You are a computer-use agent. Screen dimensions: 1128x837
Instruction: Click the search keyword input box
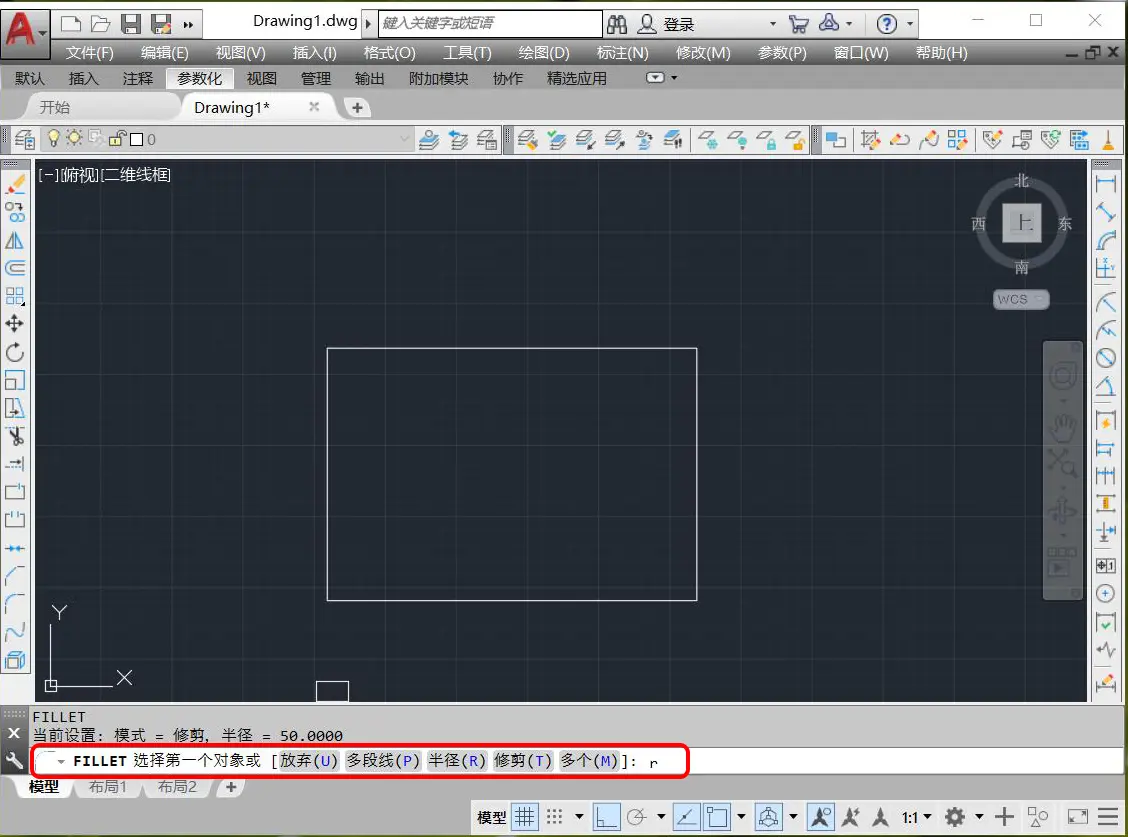pyautogui.click(x=490, y=24)
